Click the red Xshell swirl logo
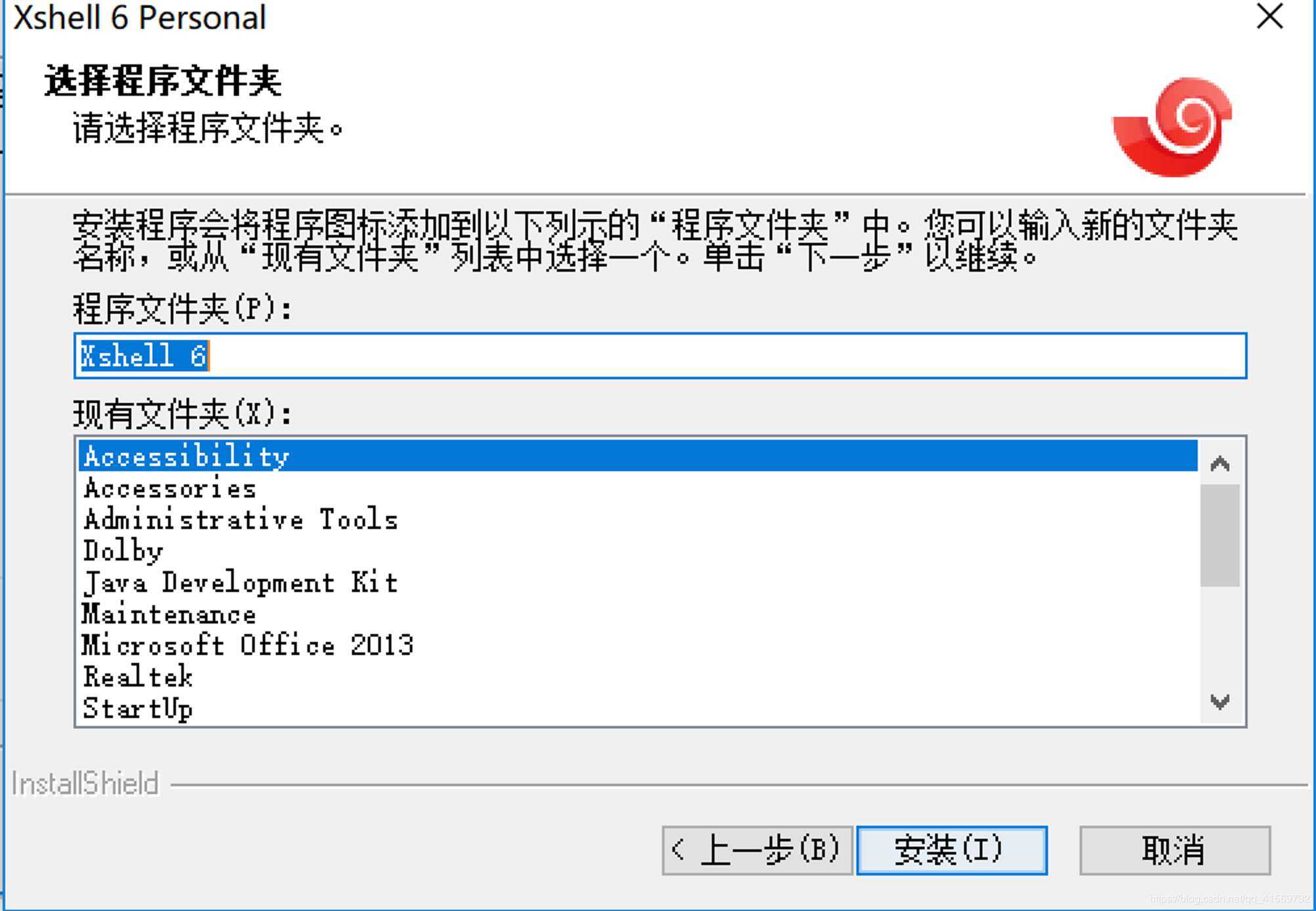This screenshot has height=911, width=1316. coord(1172,127)
